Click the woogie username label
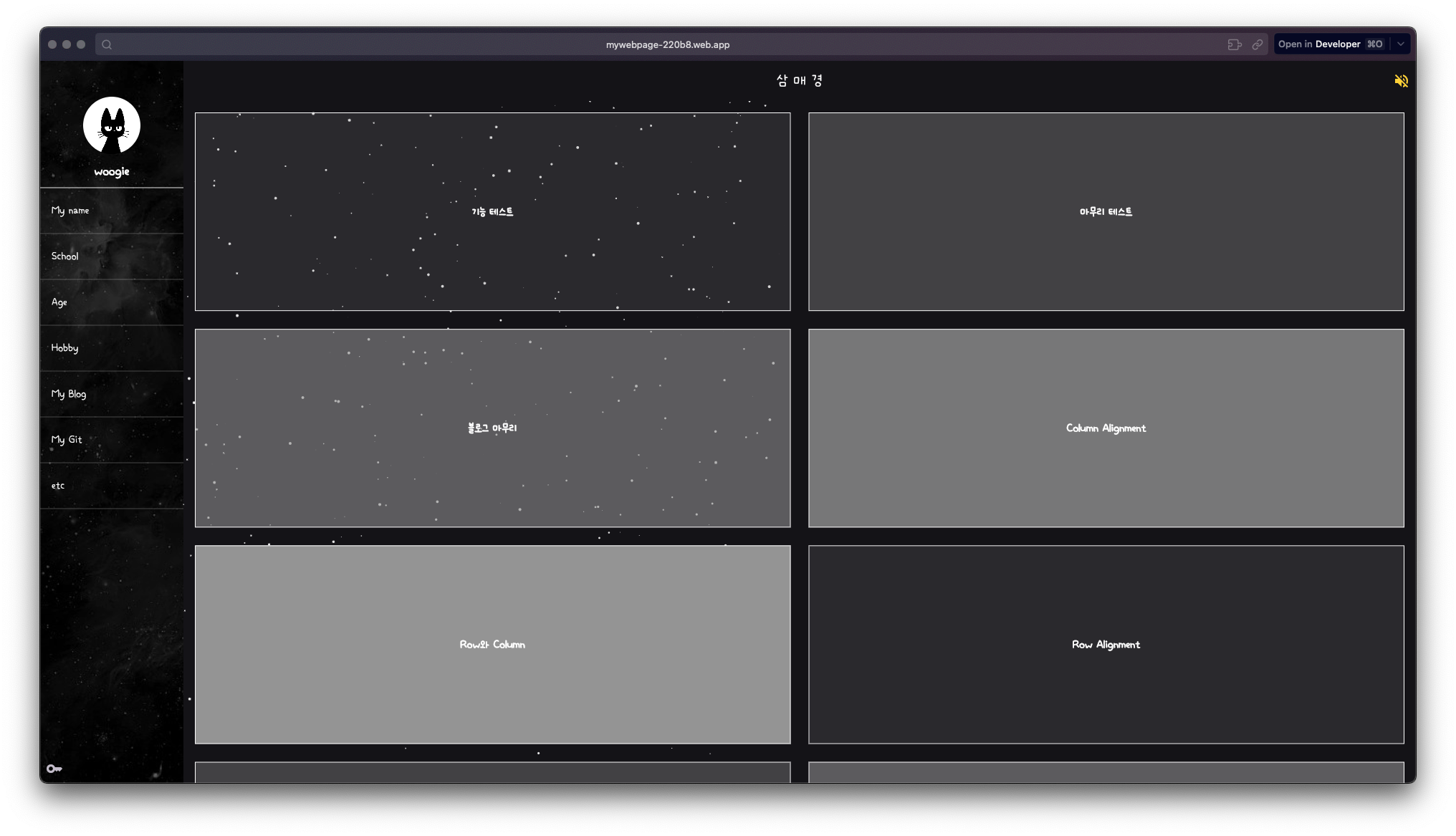The height and width of the screenshot is (836, 1456). click(x=112, y=172)
